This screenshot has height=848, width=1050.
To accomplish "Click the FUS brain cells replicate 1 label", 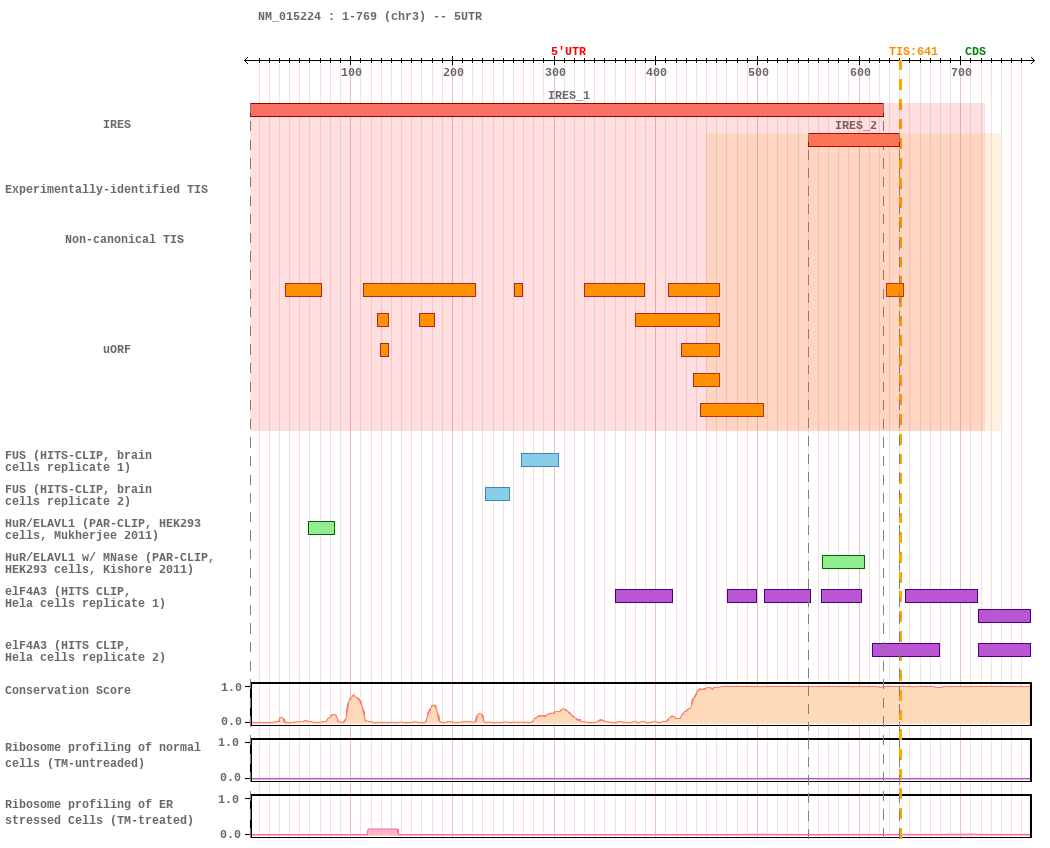I will tap(78, 461).
